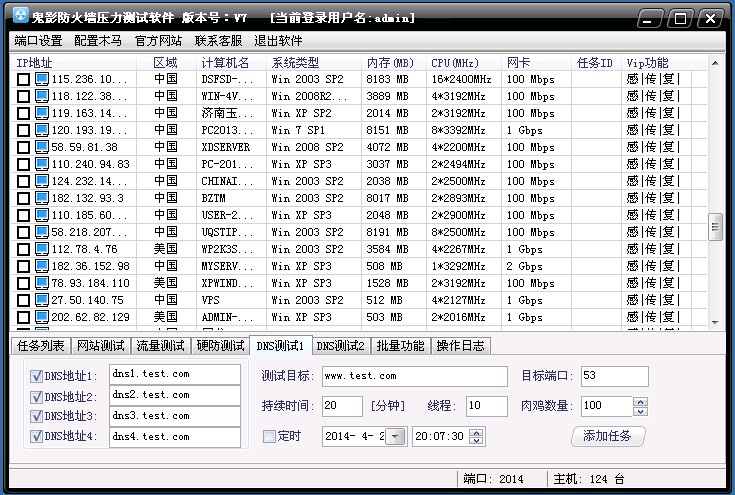Click the monitor icon for 182.36.152.98

[x=42, y=266]
